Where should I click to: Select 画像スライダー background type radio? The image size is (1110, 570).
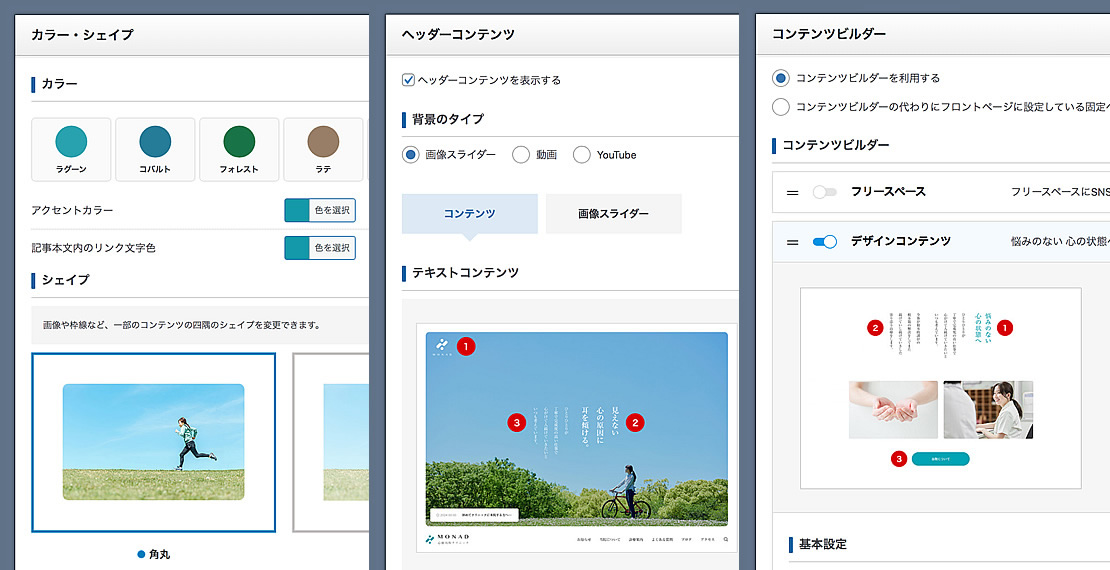[x=410, y=155]
